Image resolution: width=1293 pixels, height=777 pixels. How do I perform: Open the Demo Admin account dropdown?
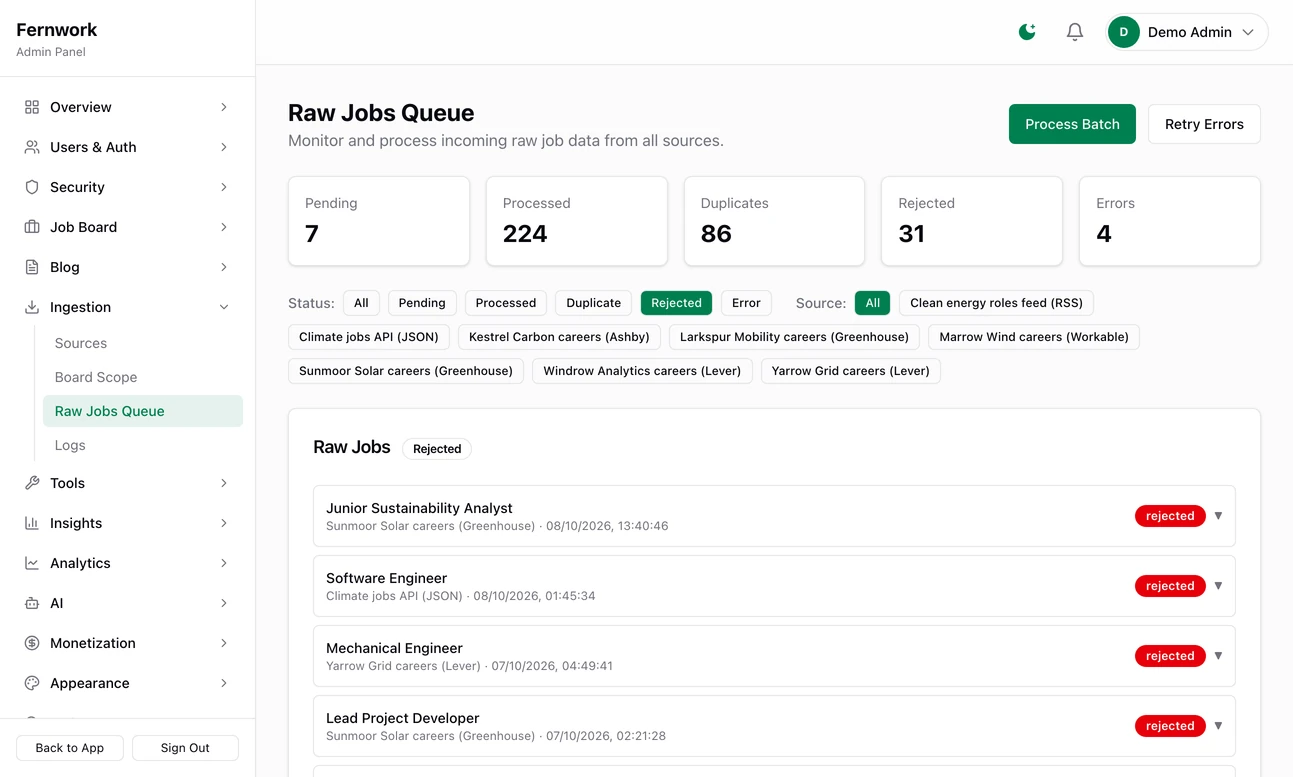(x=1187, y=32)
